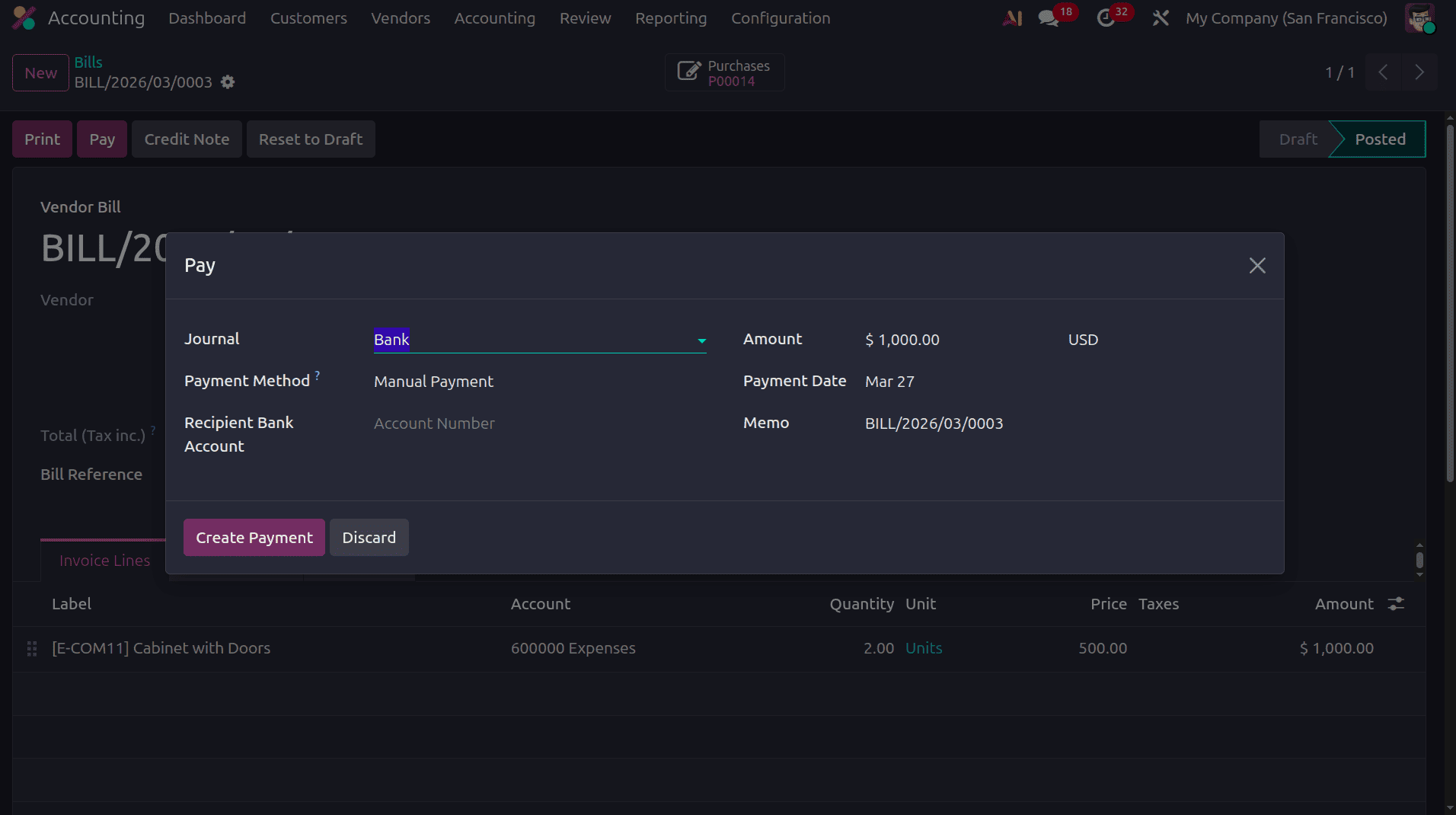Click the developer tools wrench icon
This screenshot has width=1456, height=815.
(x=1160, y=18)
